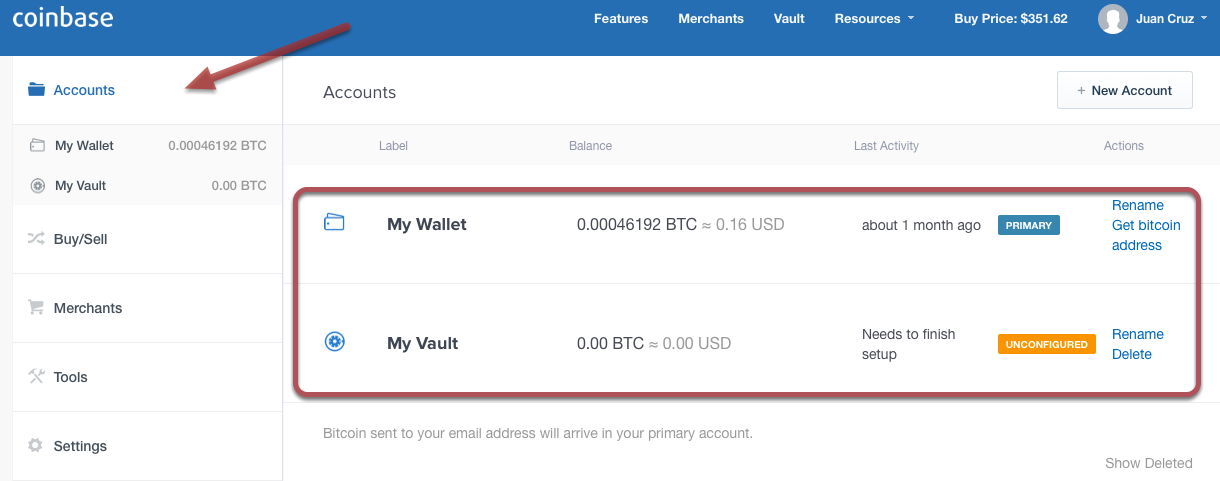Image resolution: width=1220 pixels, height=481 pixels.
Task: Click the Label column header
Action: coord(393,145)
